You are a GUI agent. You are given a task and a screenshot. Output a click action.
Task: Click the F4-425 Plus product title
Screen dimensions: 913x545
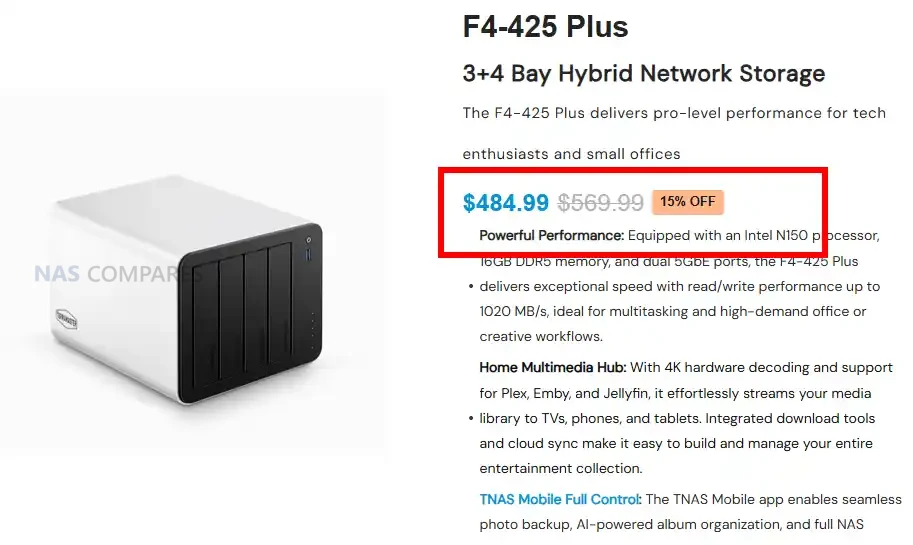click(545, 27)
